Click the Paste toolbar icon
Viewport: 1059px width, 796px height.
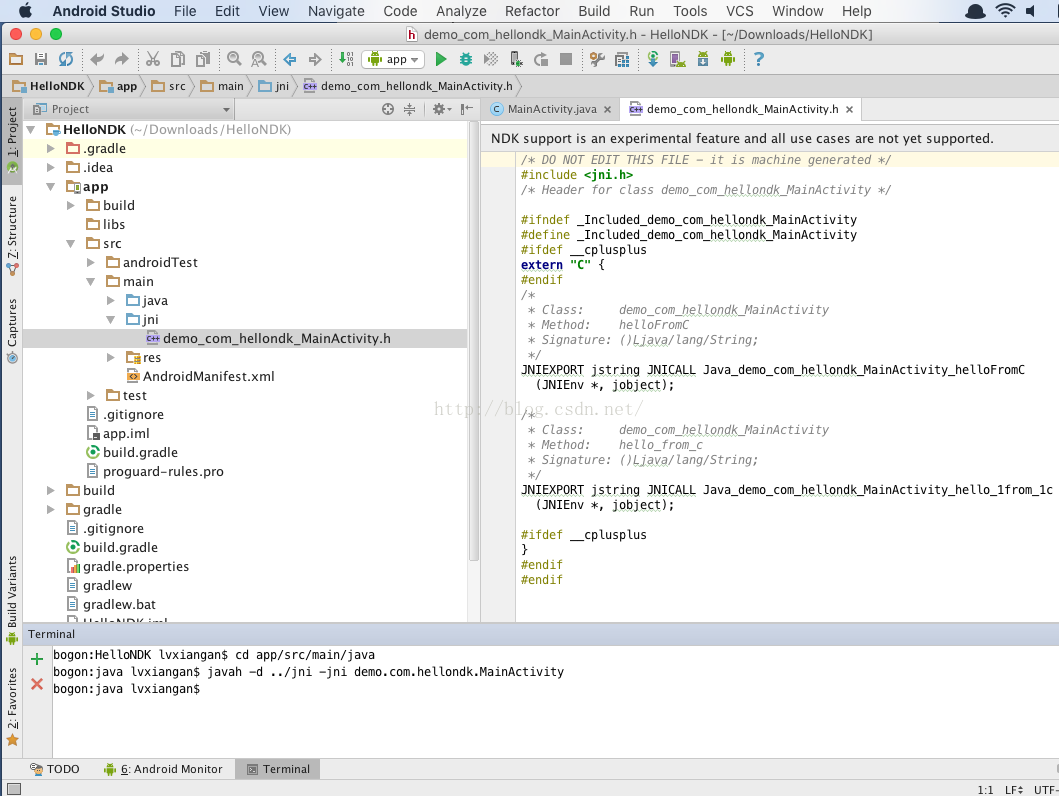tap(203, 59)
